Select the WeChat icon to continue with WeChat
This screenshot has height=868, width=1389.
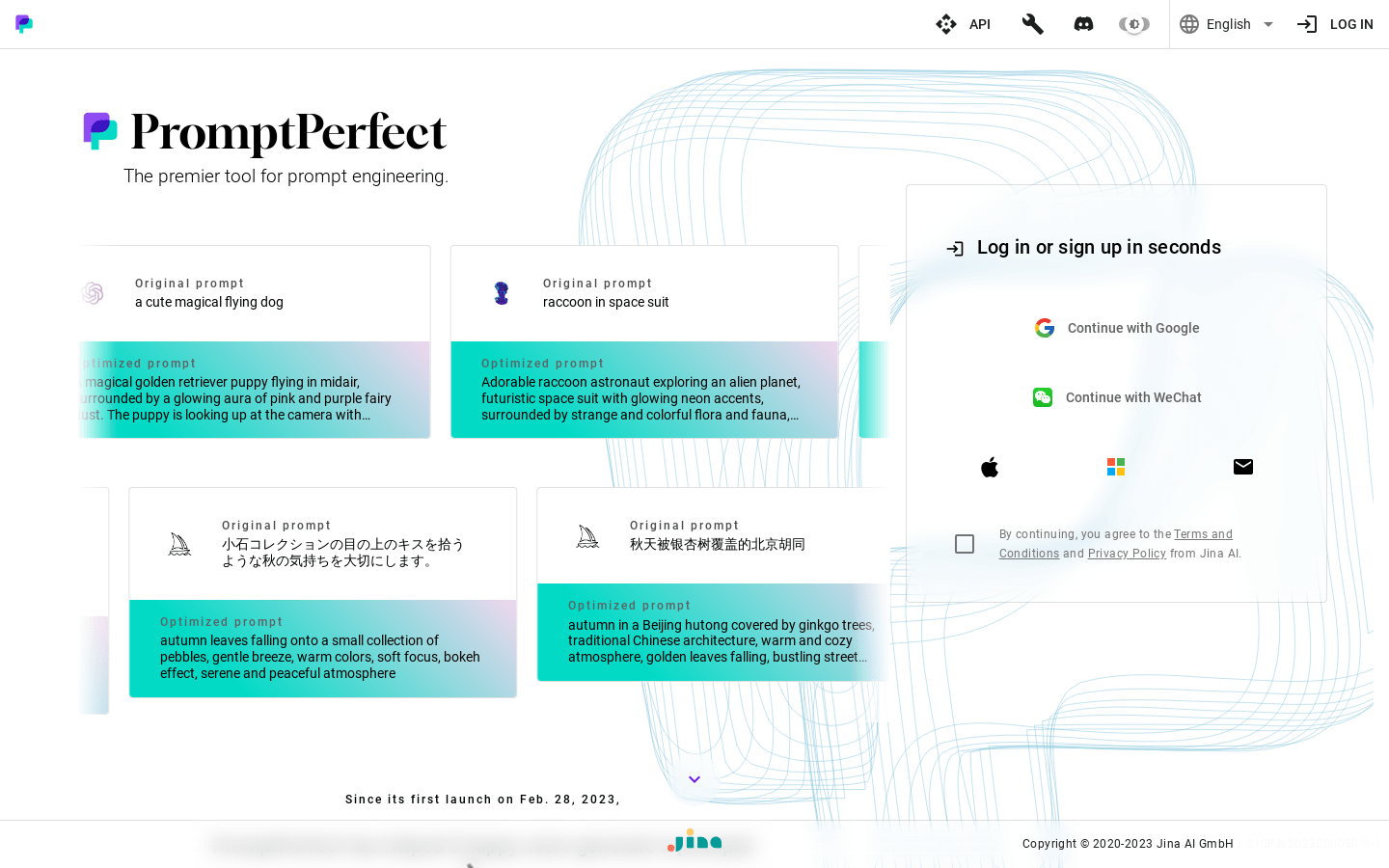pyautogui.click(x=1043, y=397)
